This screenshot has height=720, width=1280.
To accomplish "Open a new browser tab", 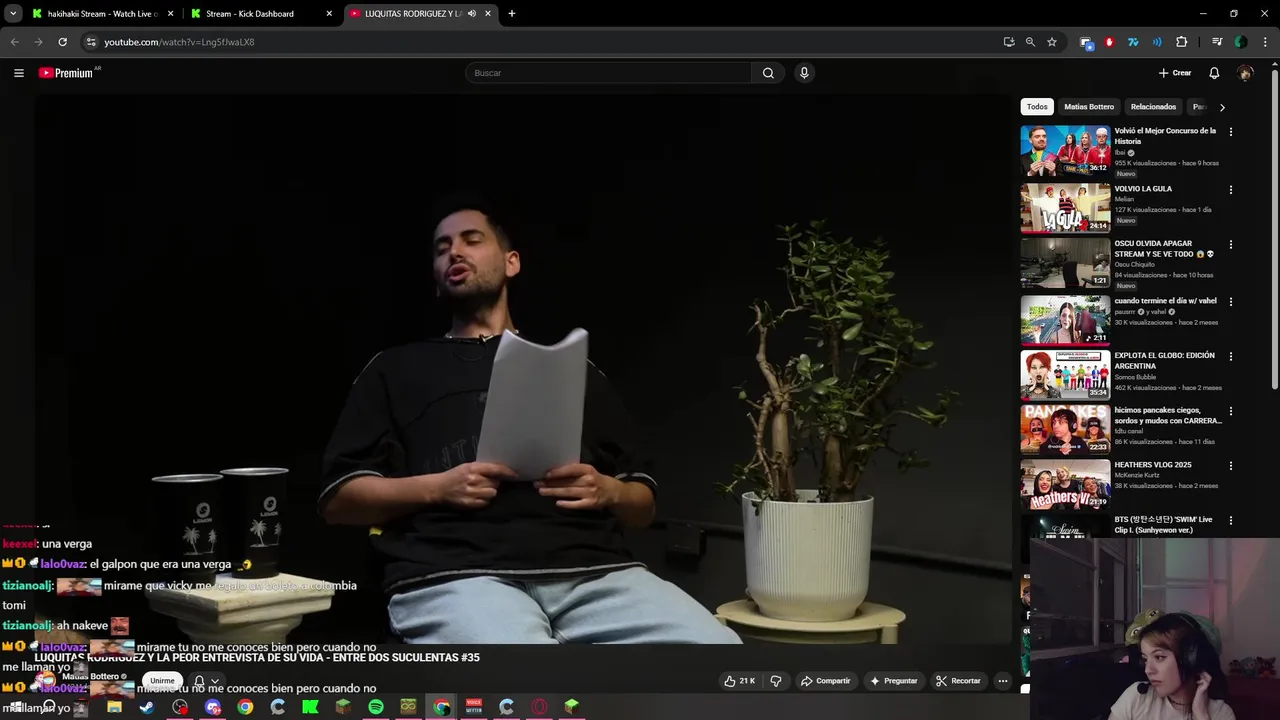I will click(512, 14).
